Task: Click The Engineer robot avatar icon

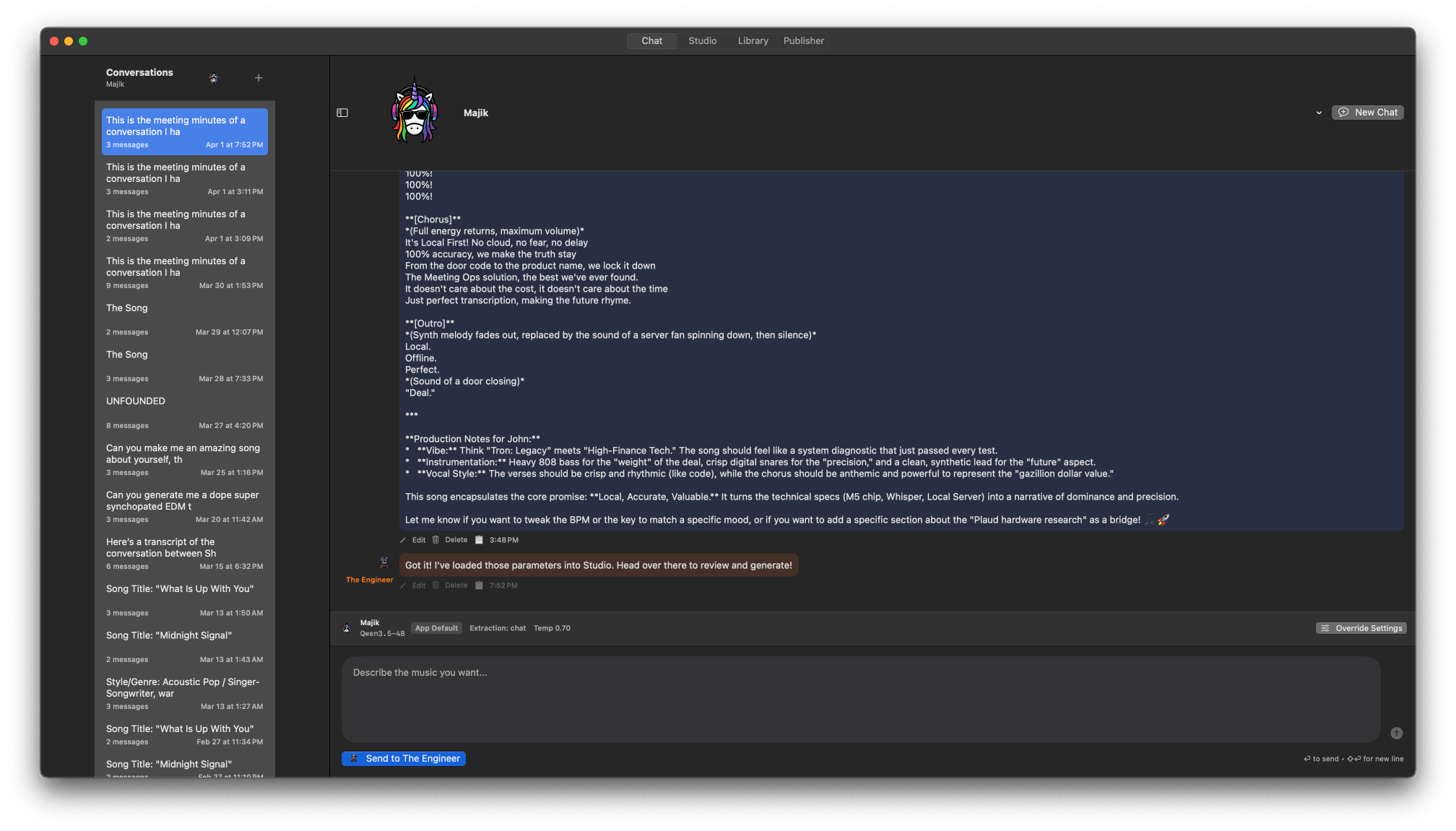Action: (x=384, y=562)
